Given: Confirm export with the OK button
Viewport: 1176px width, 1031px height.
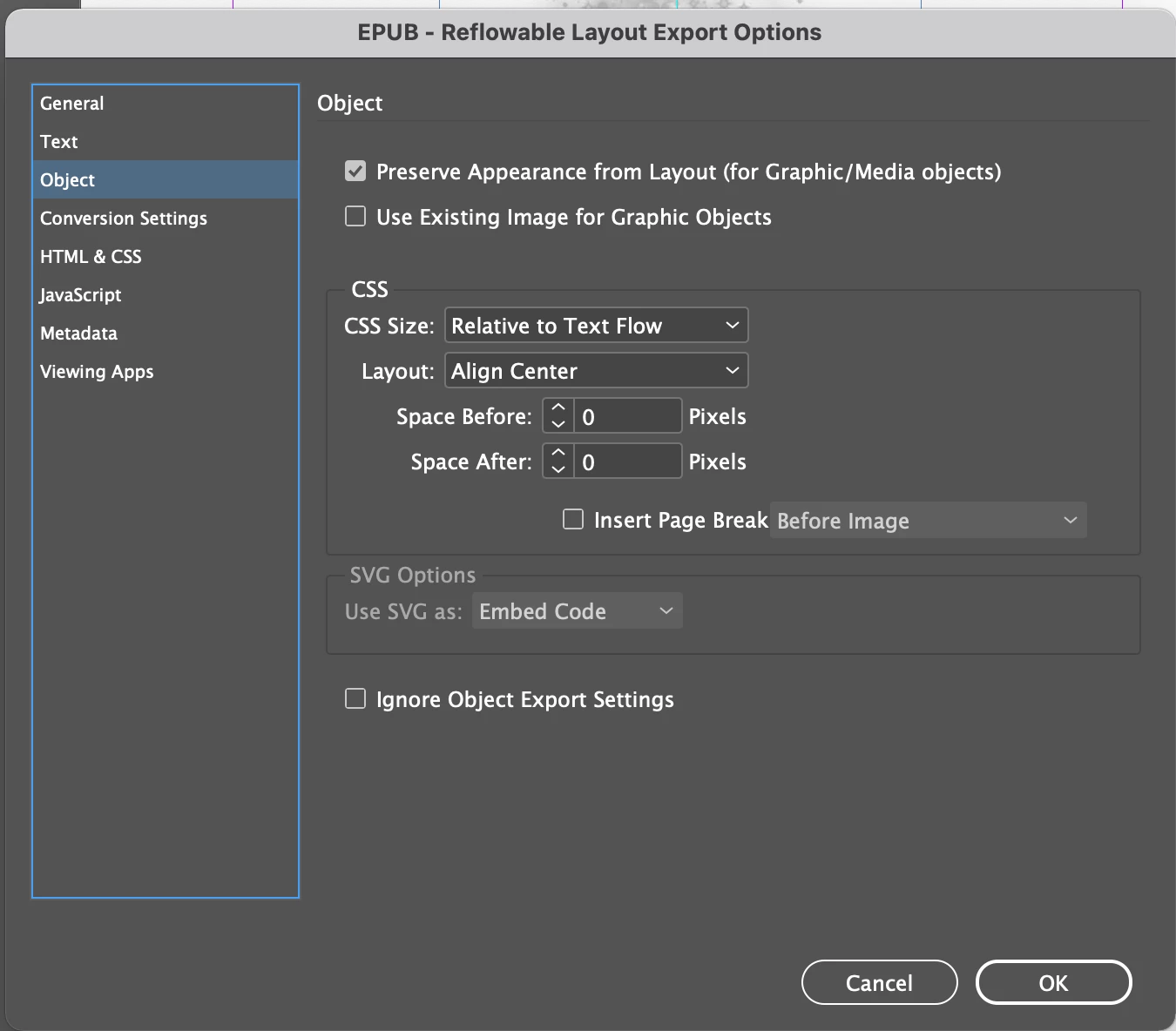Looking at the screenshot, I should click(1054, 983).
